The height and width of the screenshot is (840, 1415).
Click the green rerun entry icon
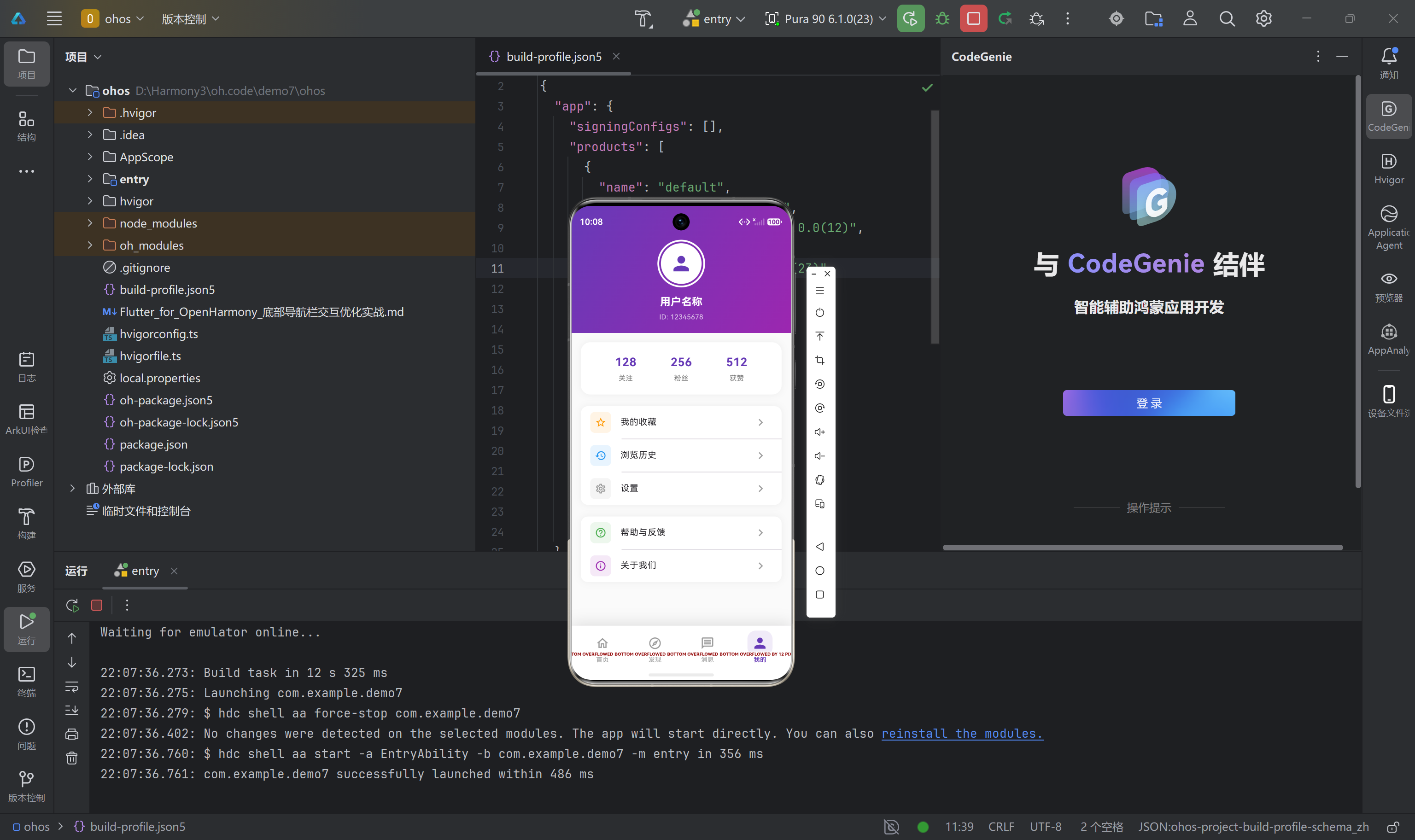[910, 19]
